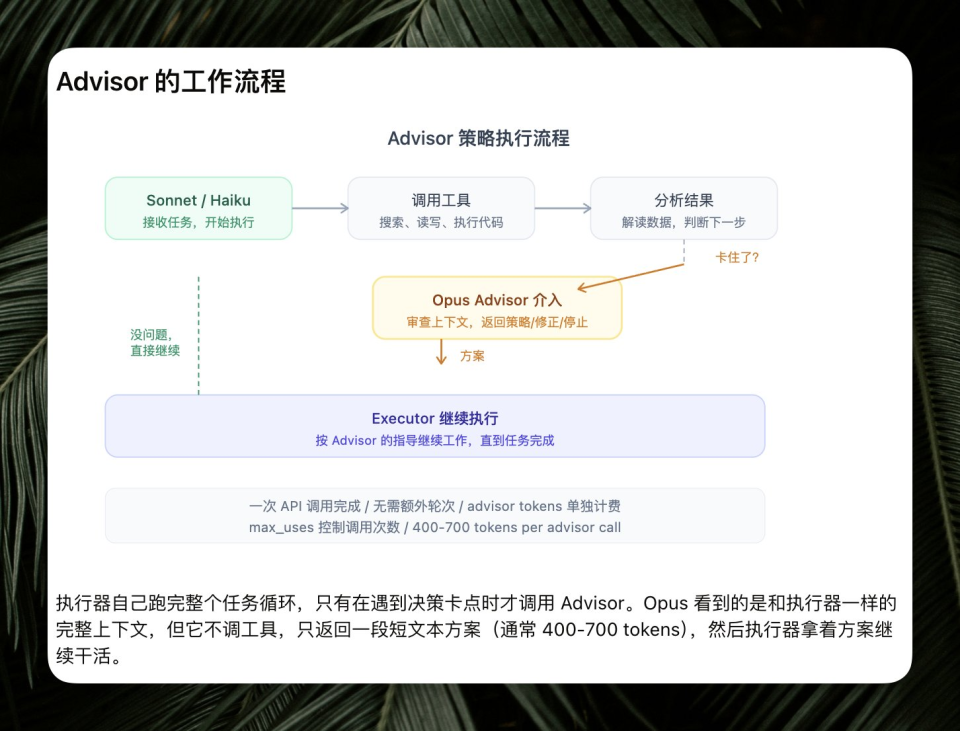Image resolution: width=960 pixels, height=731 pixels.
Task: Select the Opus Advisor 介入 box
Action: [497, 308]
